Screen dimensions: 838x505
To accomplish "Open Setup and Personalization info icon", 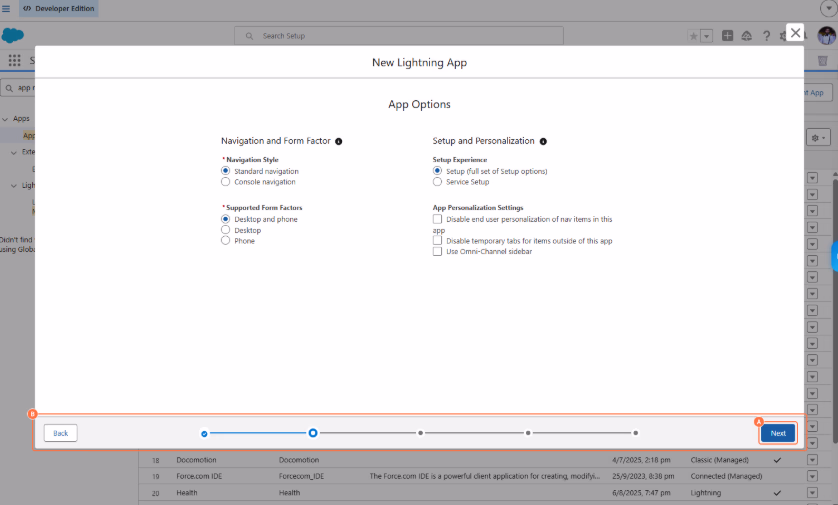I will pos(543,142).
